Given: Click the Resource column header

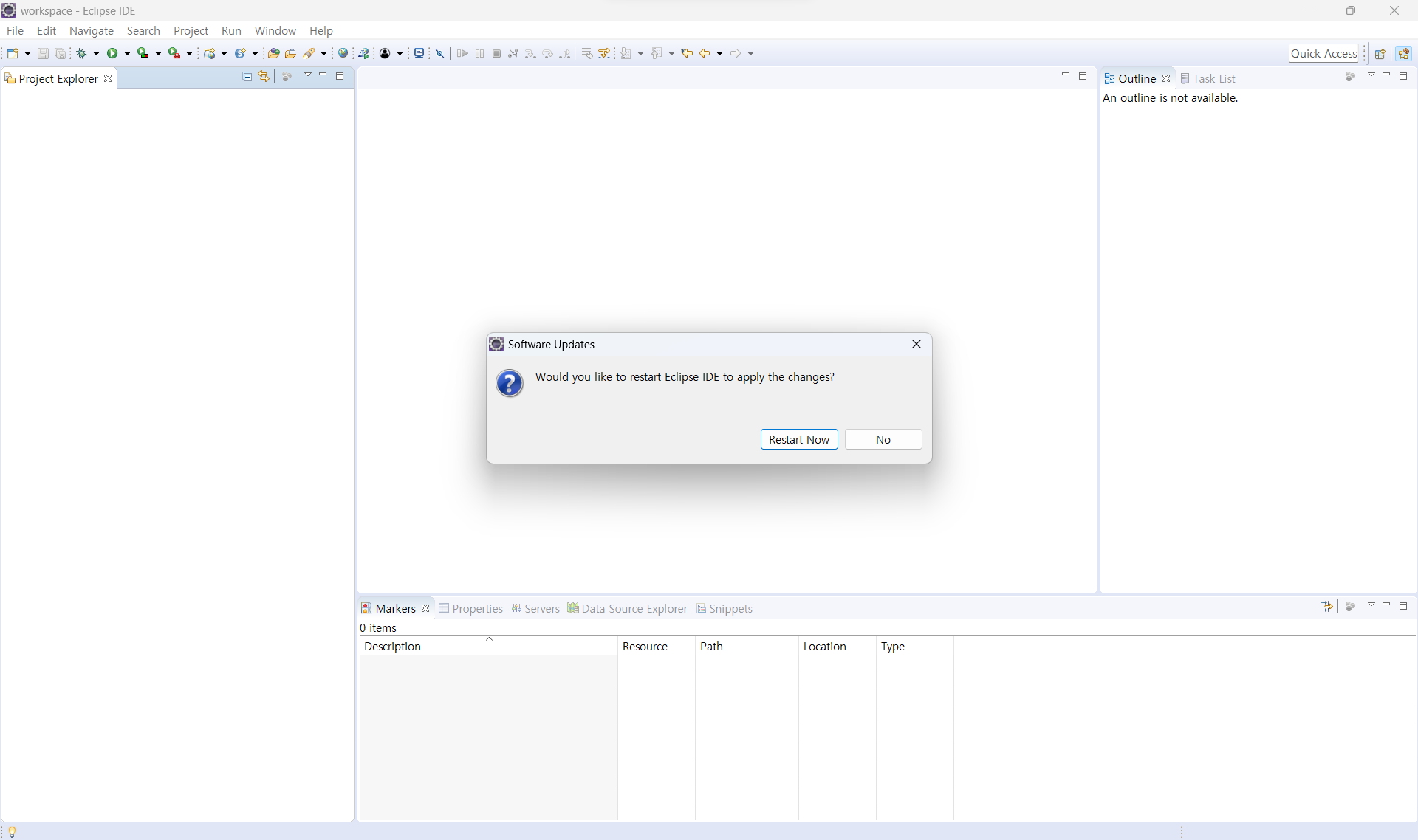Looking at the screenshot, I should coord(657,646).
